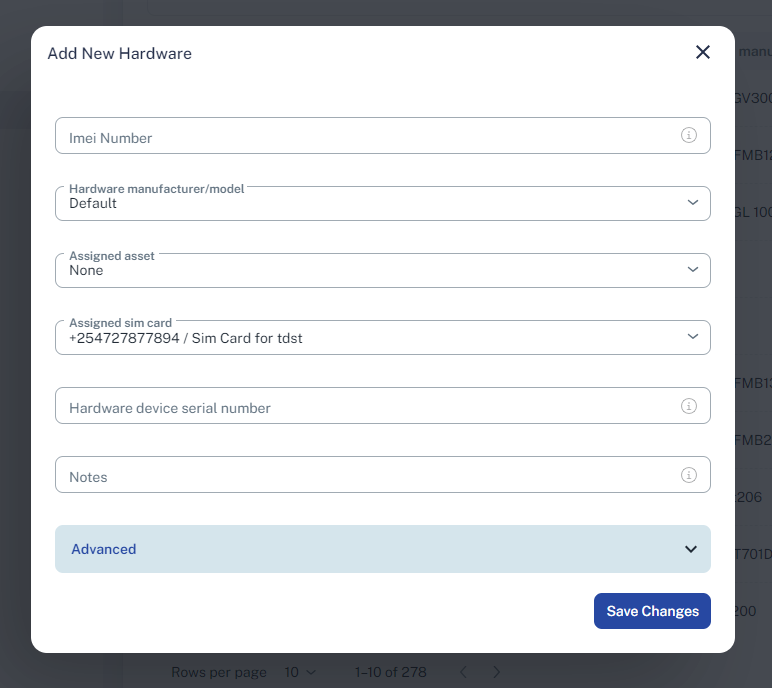Screen dimensions: 772x688
Task: Expand the Advanced section
Action: point(383,549)
